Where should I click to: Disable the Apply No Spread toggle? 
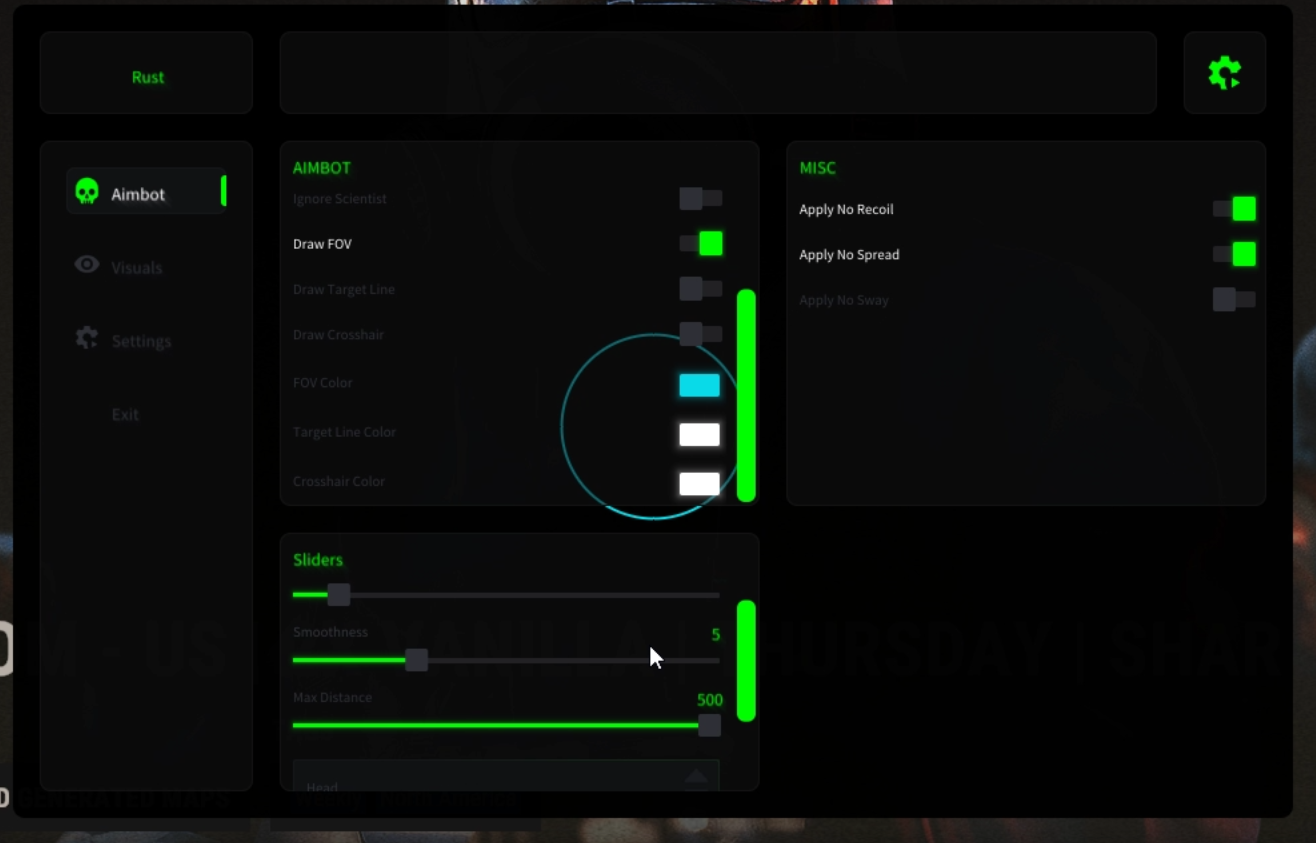[1233, 254]
